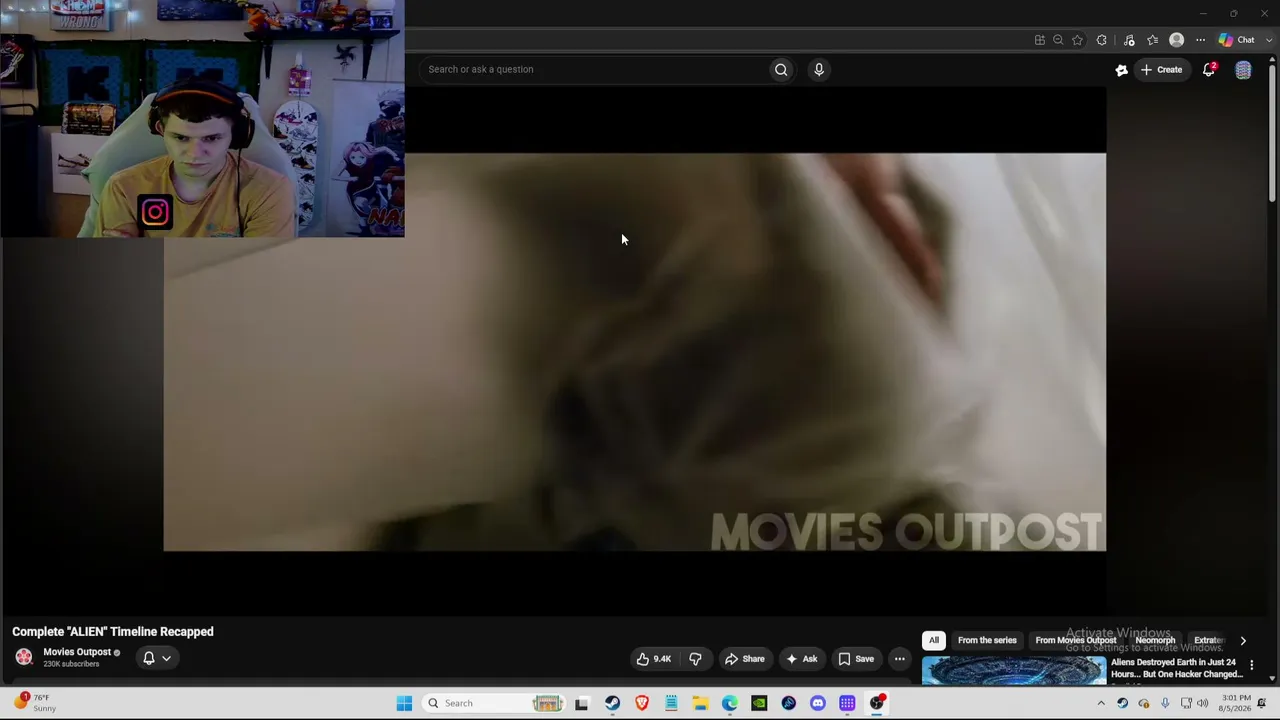The height and width of the screenshot is (720, 1280).
Task: Open the Movies Outpost channel avatar
Action: [24, 657]
